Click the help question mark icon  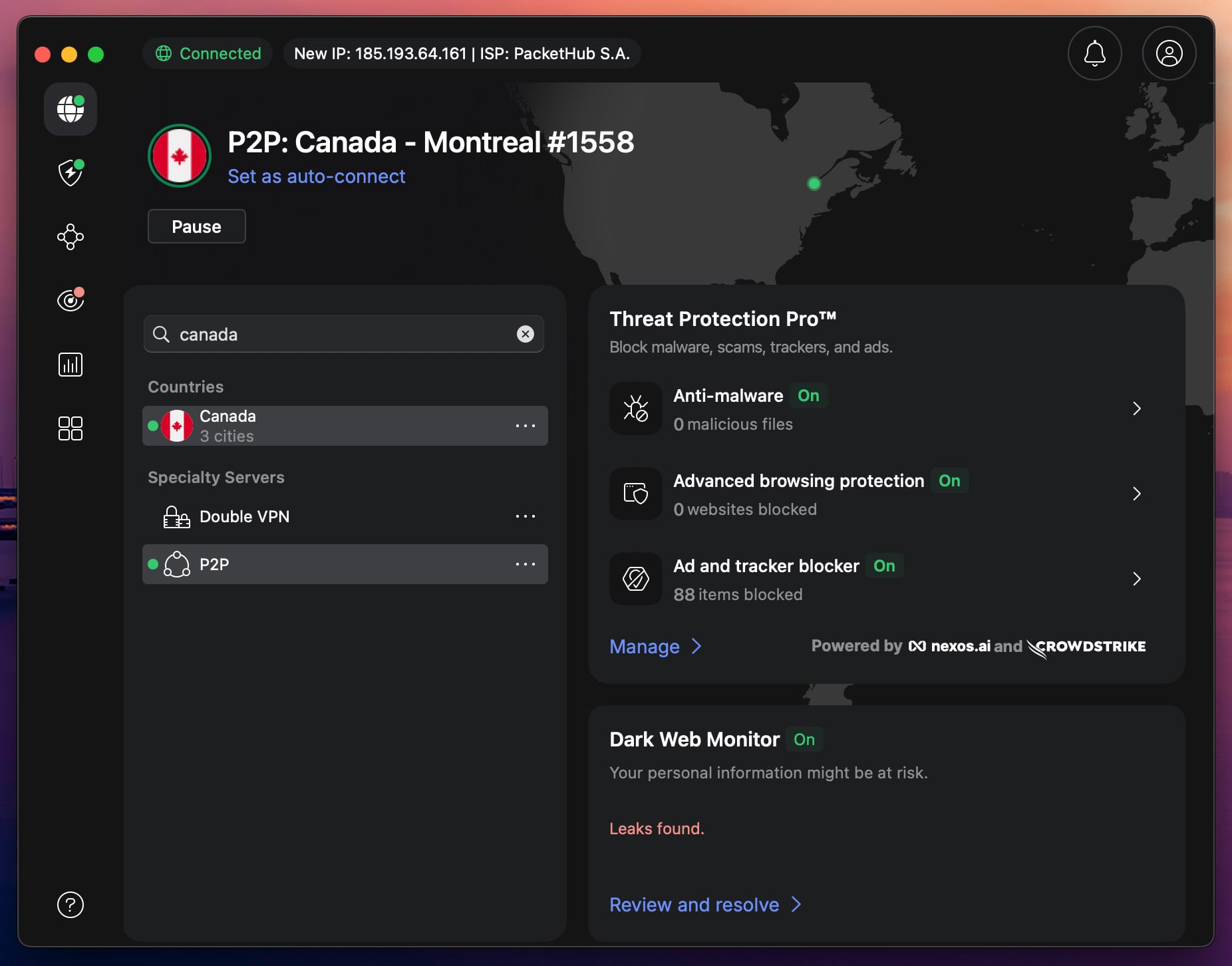coord(70,905)
